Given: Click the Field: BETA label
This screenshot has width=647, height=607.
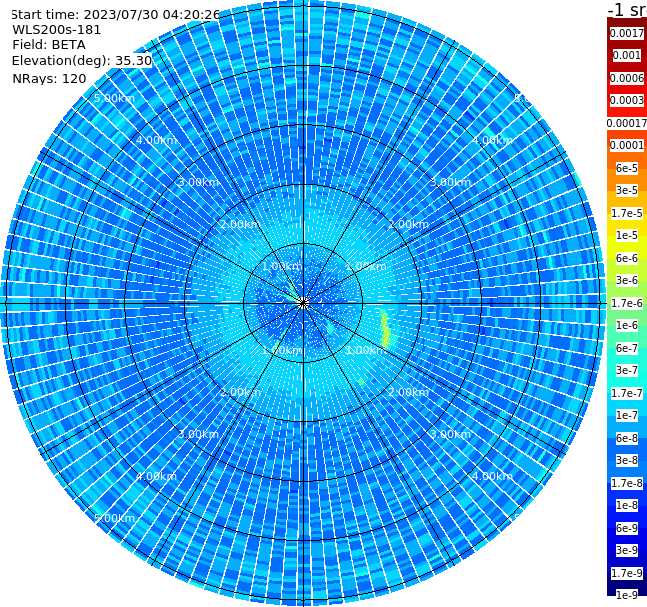Looking at the screenshot, I should coord(49,45).
